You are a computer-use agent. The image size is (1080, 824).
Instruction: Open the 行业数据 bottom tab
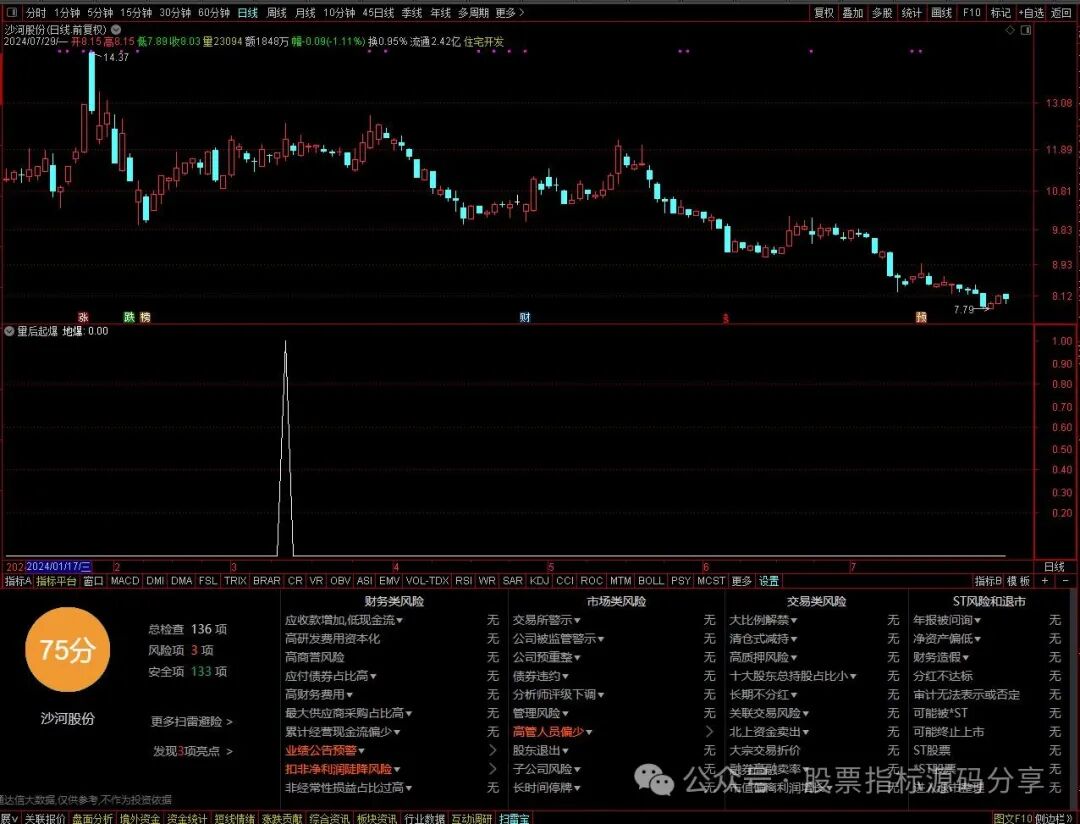[424, 818]
